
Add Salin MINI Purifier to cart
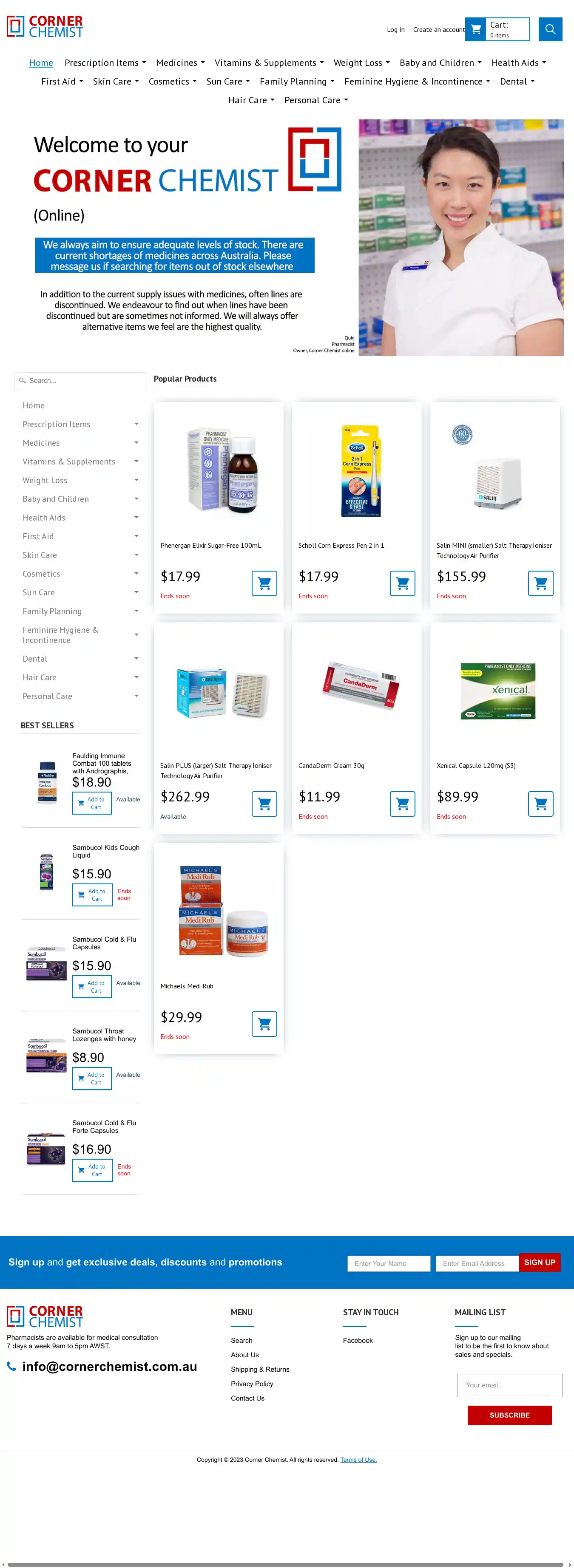(540, 583)
